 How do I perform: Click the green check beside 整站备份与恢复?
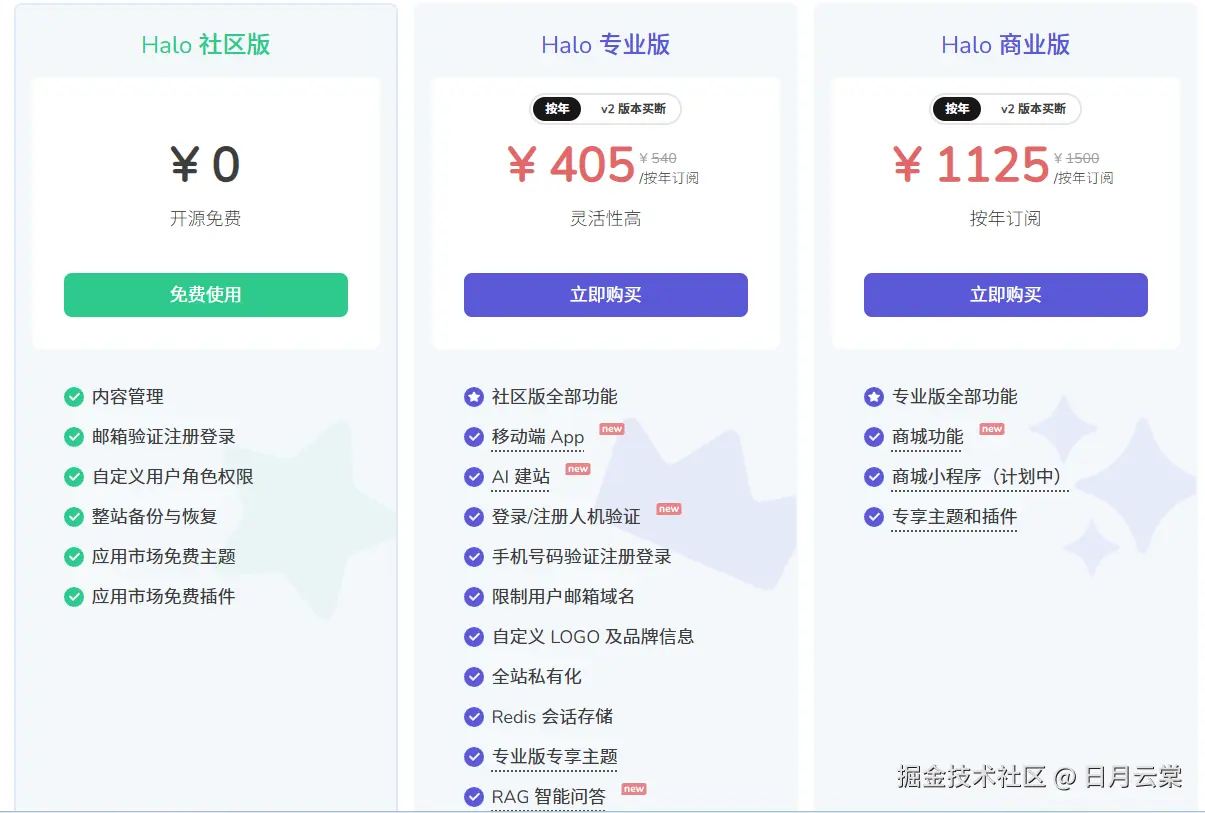click(x=74, y=517)
